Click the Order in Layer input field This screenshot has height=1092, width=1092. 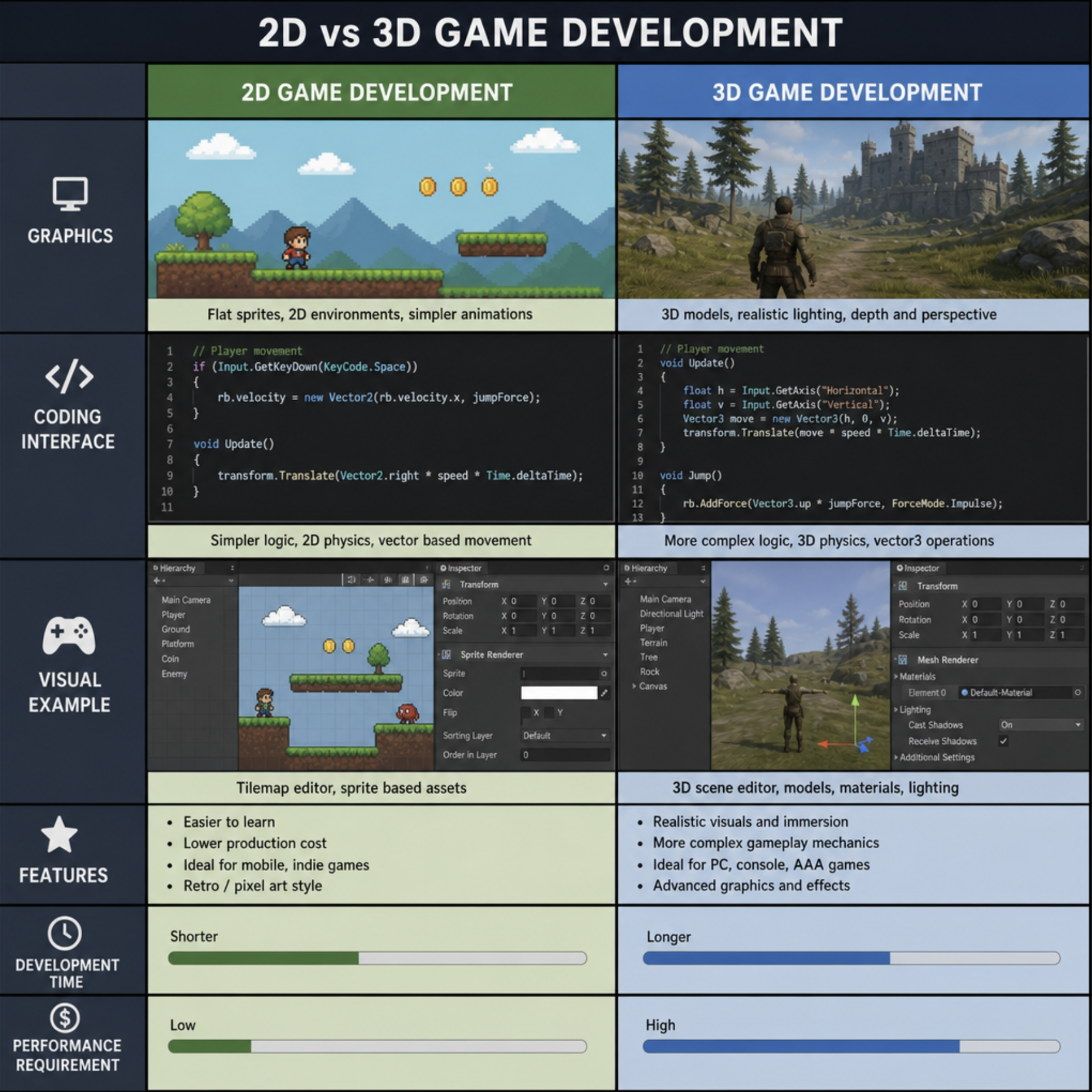(x=565, y=754)
